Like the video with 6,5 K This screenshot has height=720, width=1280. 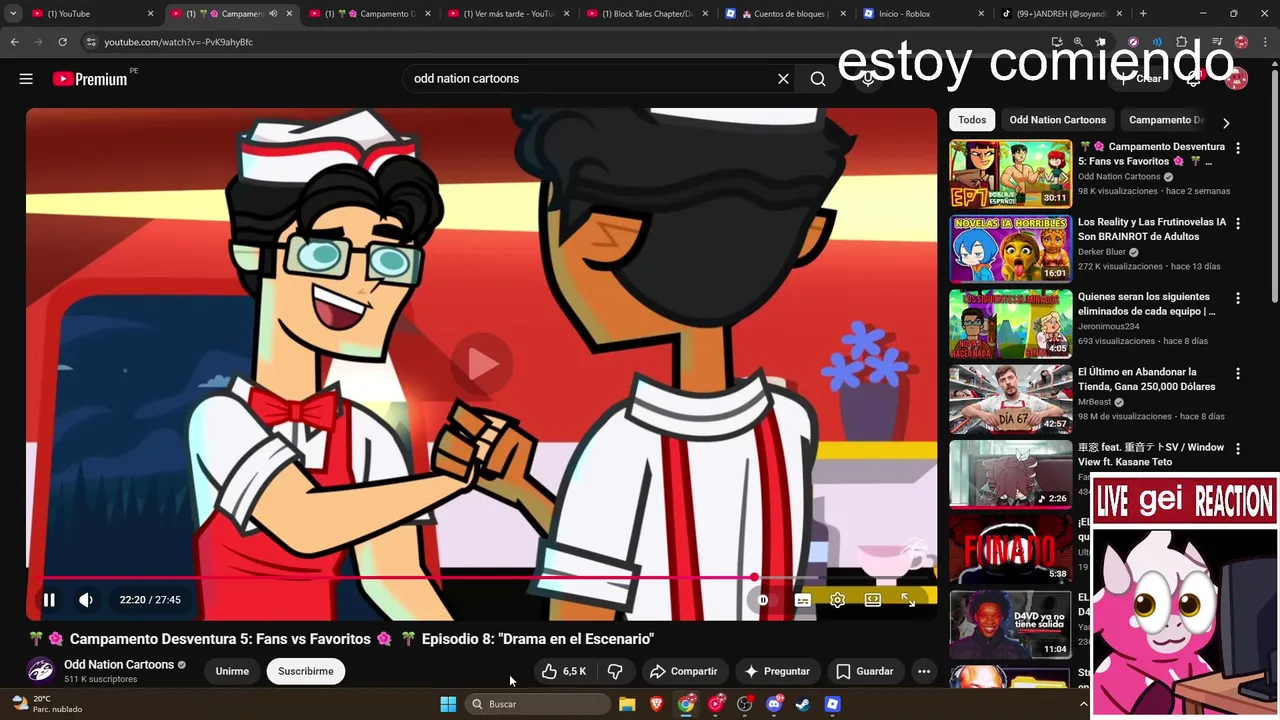564,671
